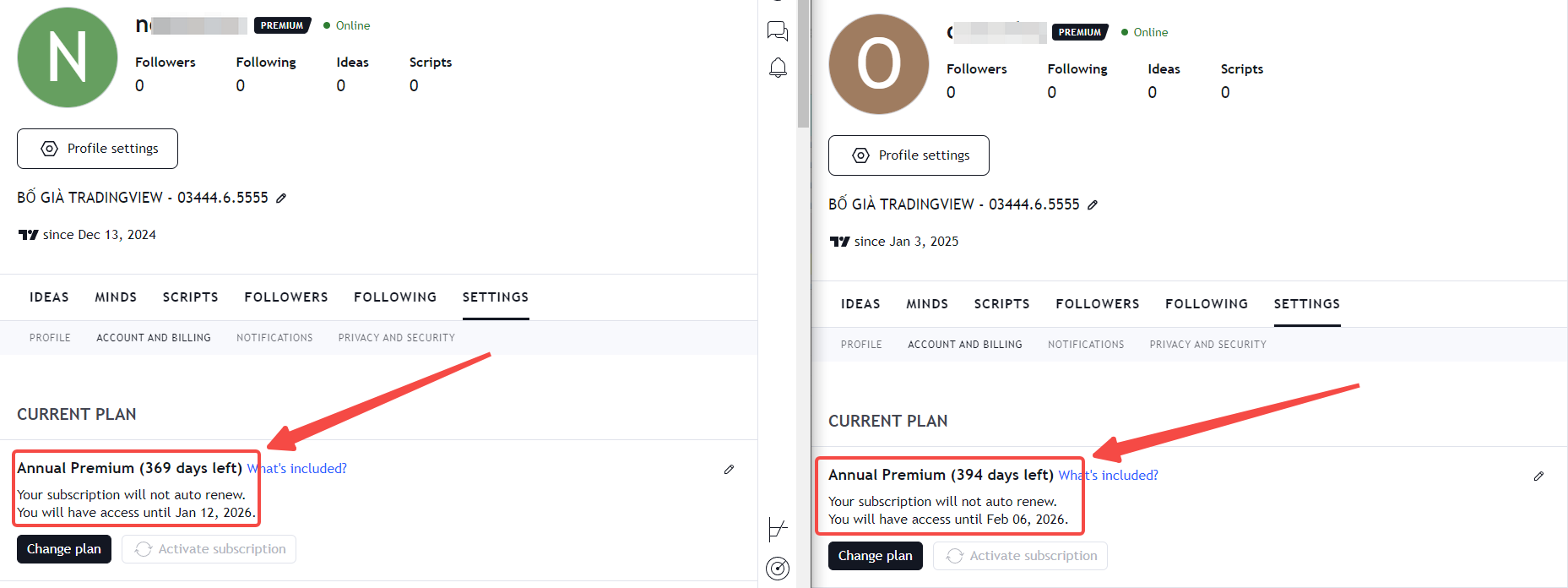1568x588 pixels.
Task: Open What's included link in left panel
Action: point(297,468)
